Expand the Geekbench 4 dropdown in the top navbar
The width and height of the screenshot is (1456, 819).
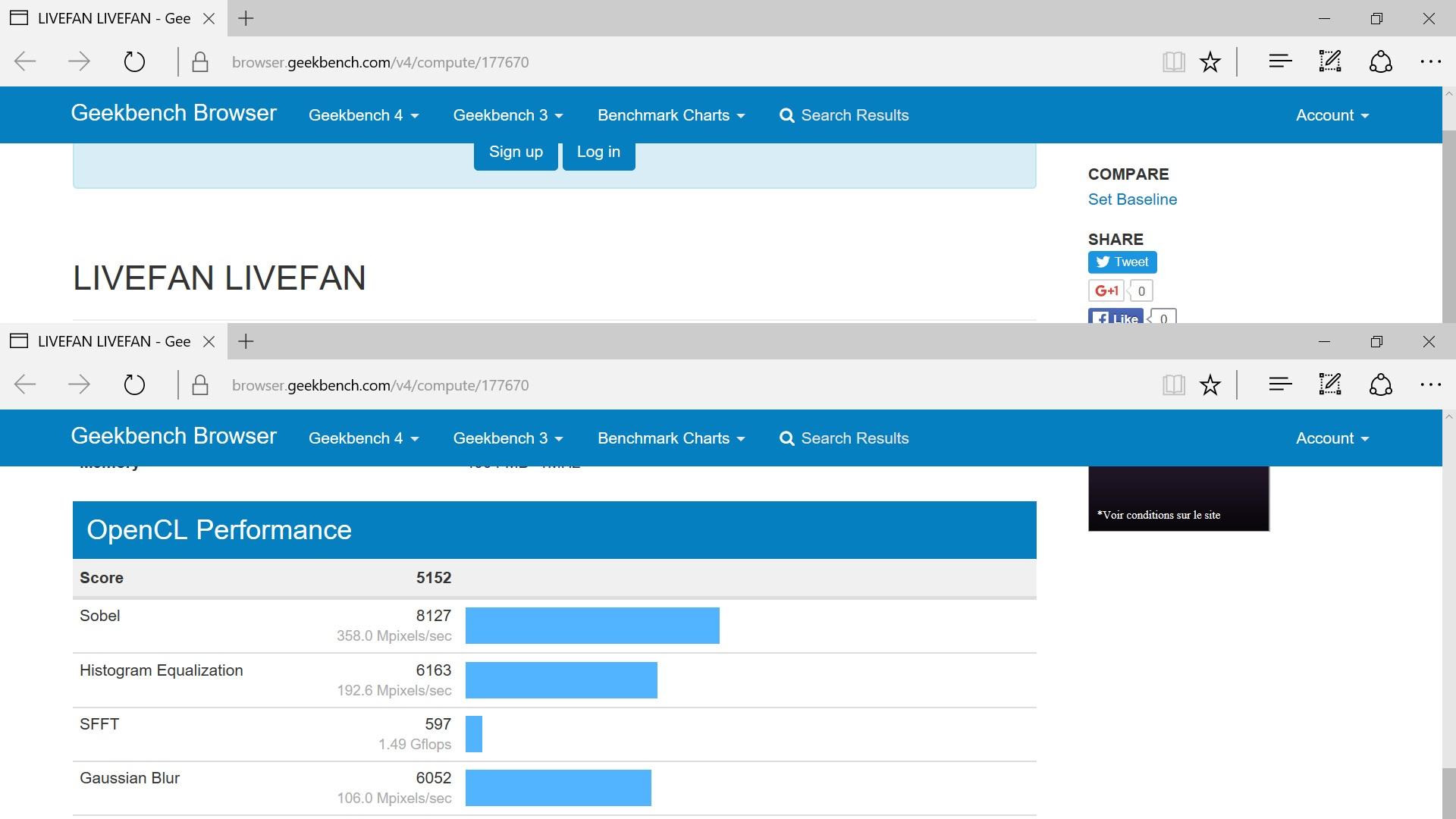tap(363, 115)
